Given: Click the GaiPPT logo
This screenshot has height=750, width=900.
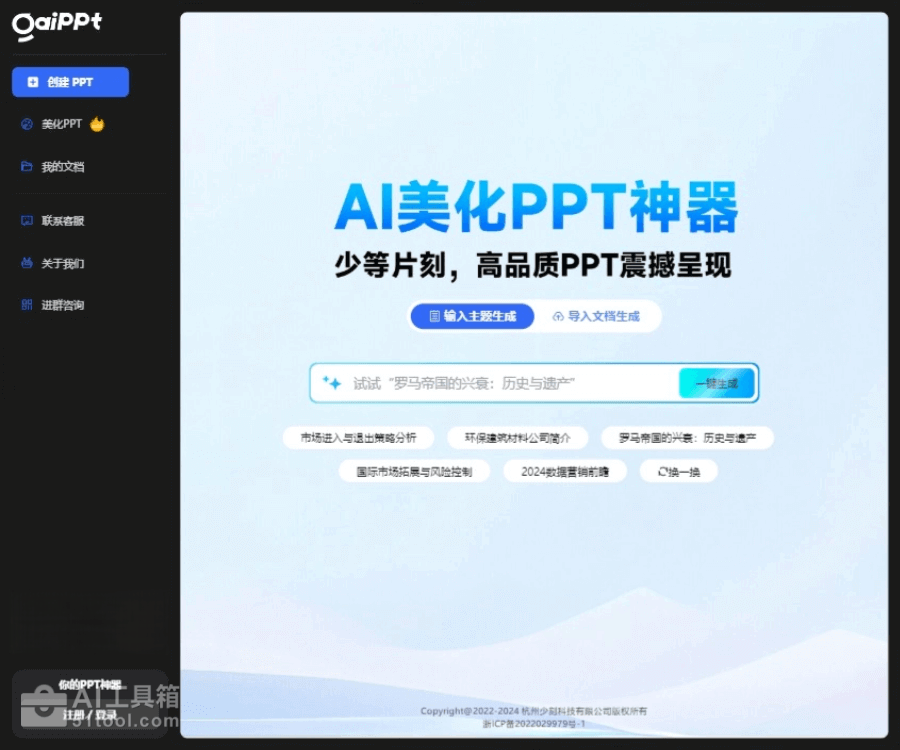Looking at the screenshot, I should pos(56,25).
